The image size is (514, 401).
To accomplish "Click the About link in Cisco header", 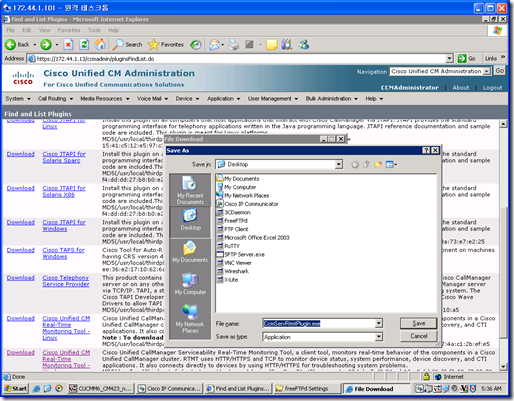I will (x=461, y=88).
